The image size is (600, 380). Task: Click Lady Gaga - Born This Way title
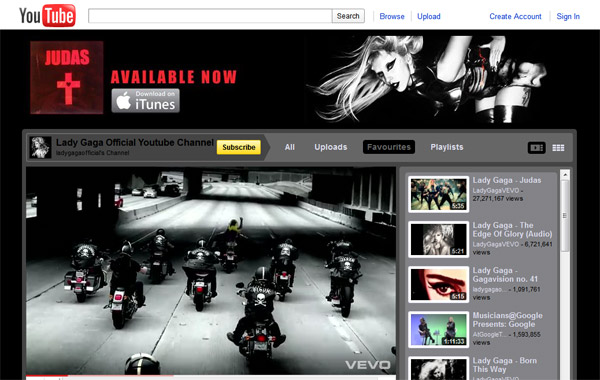tap(505, 365)
